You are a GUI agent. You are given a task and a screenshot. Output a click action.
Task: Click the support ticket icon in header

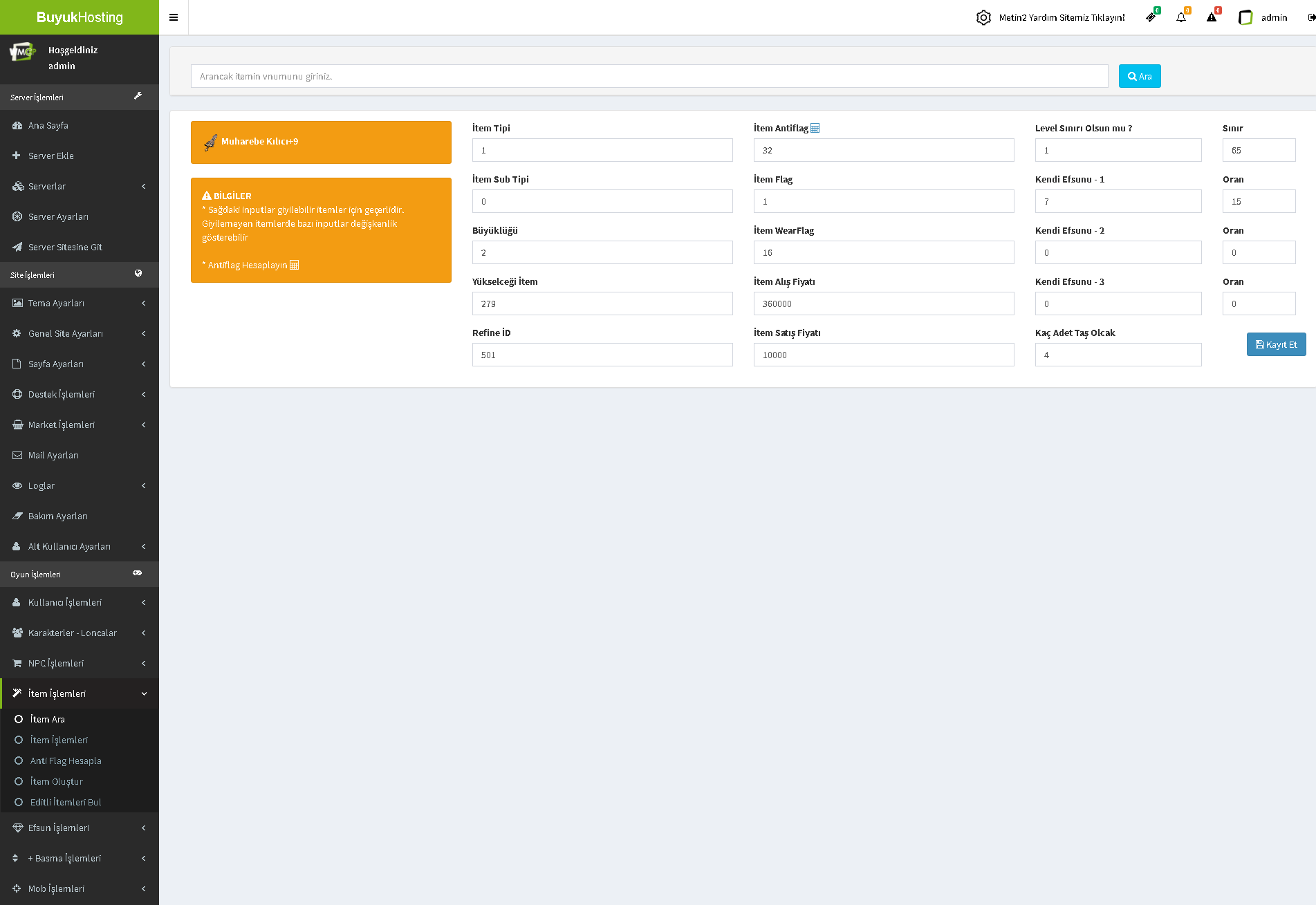point(1151,17)
